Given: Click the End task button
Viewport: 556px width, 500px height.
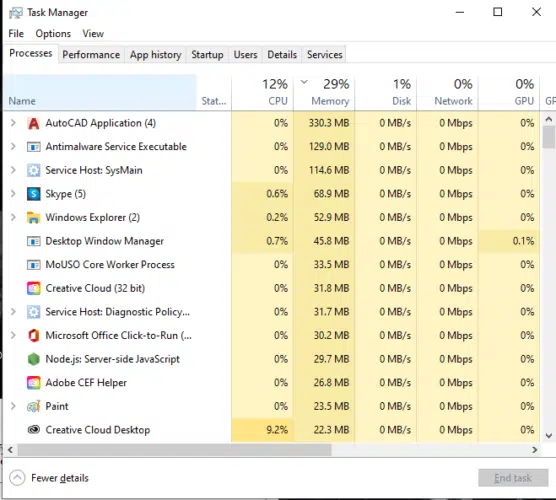Looking at the screenshot, I should coord(513,478).
